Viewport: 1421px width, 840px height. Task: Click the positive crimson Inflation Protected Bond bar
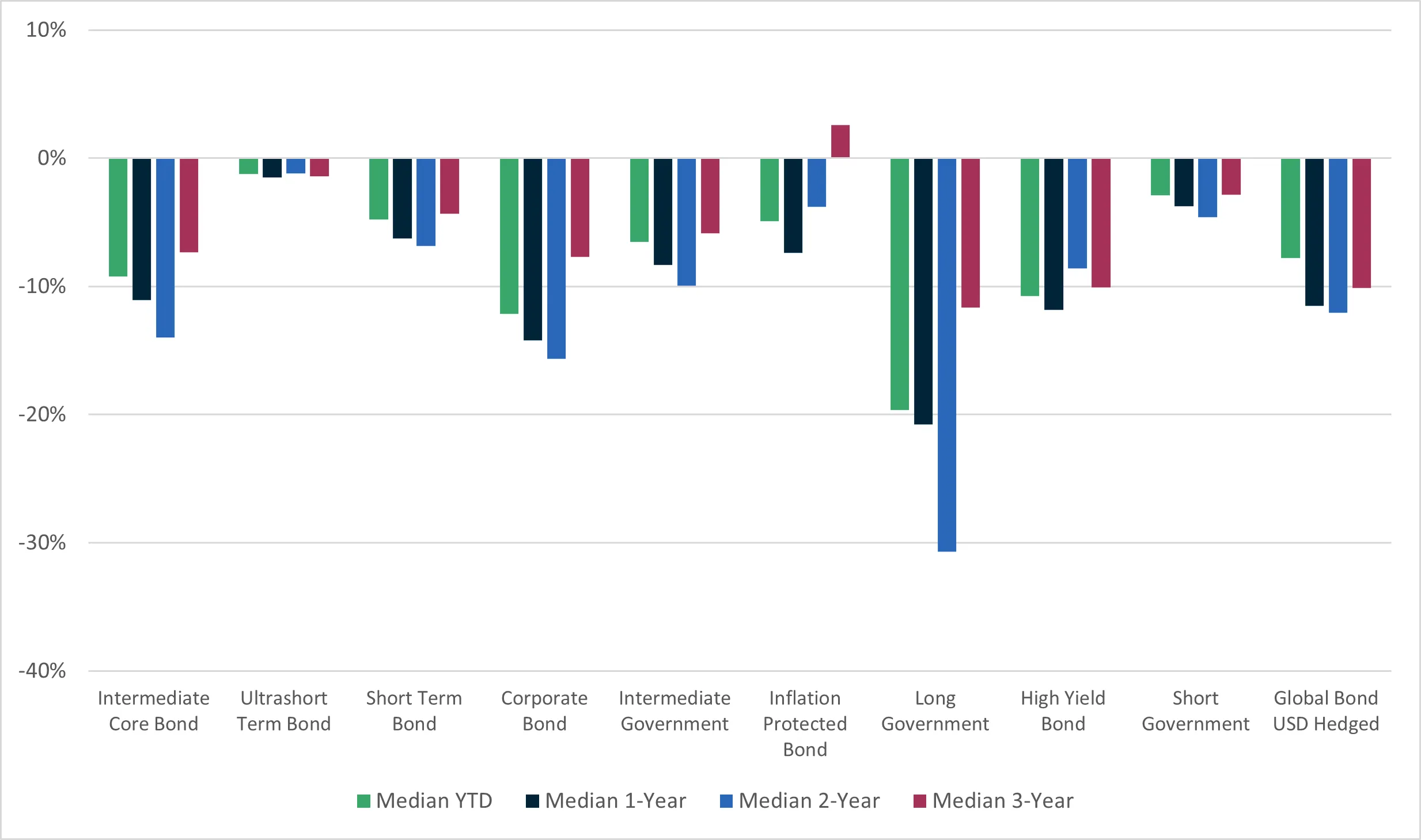point(840,141)
